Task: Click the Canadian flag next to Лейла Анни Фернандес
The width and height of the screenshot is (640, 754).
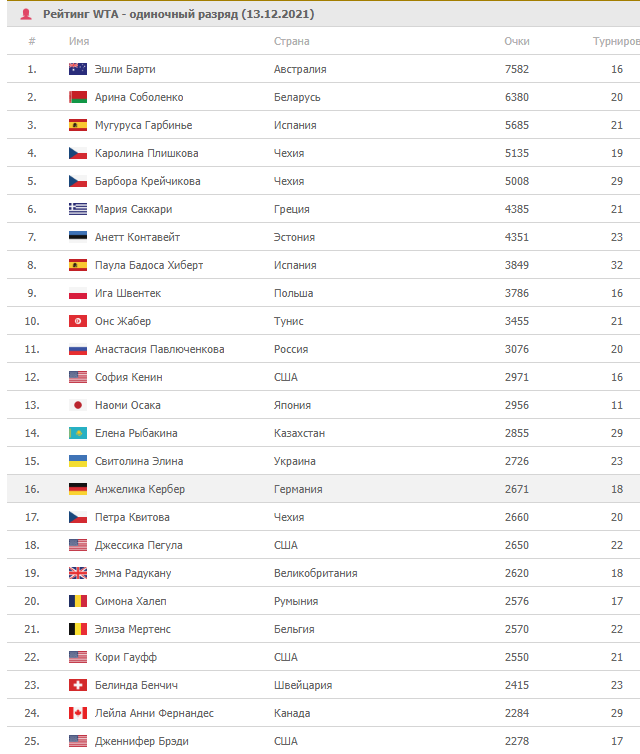Action: [78, 713]
